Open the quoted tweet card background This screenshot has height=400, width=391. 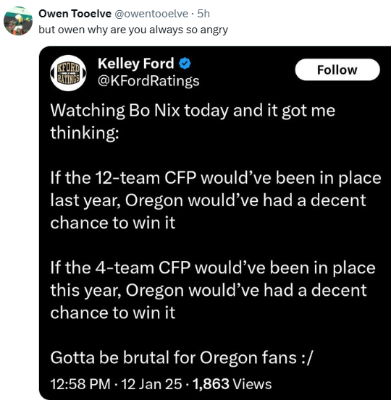(215, 223)
